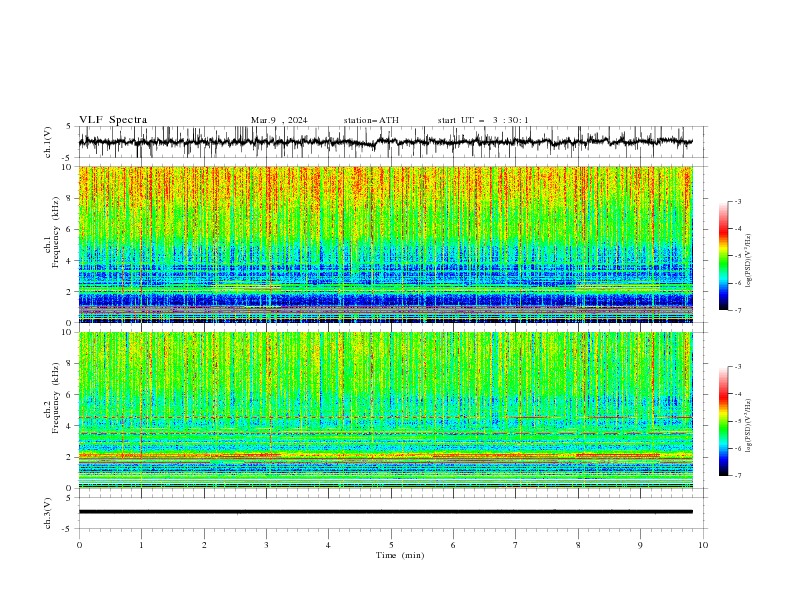Click the '8' tick on the time axis
The height and width of the screenshot is (612, 792).
coord(578,545)
